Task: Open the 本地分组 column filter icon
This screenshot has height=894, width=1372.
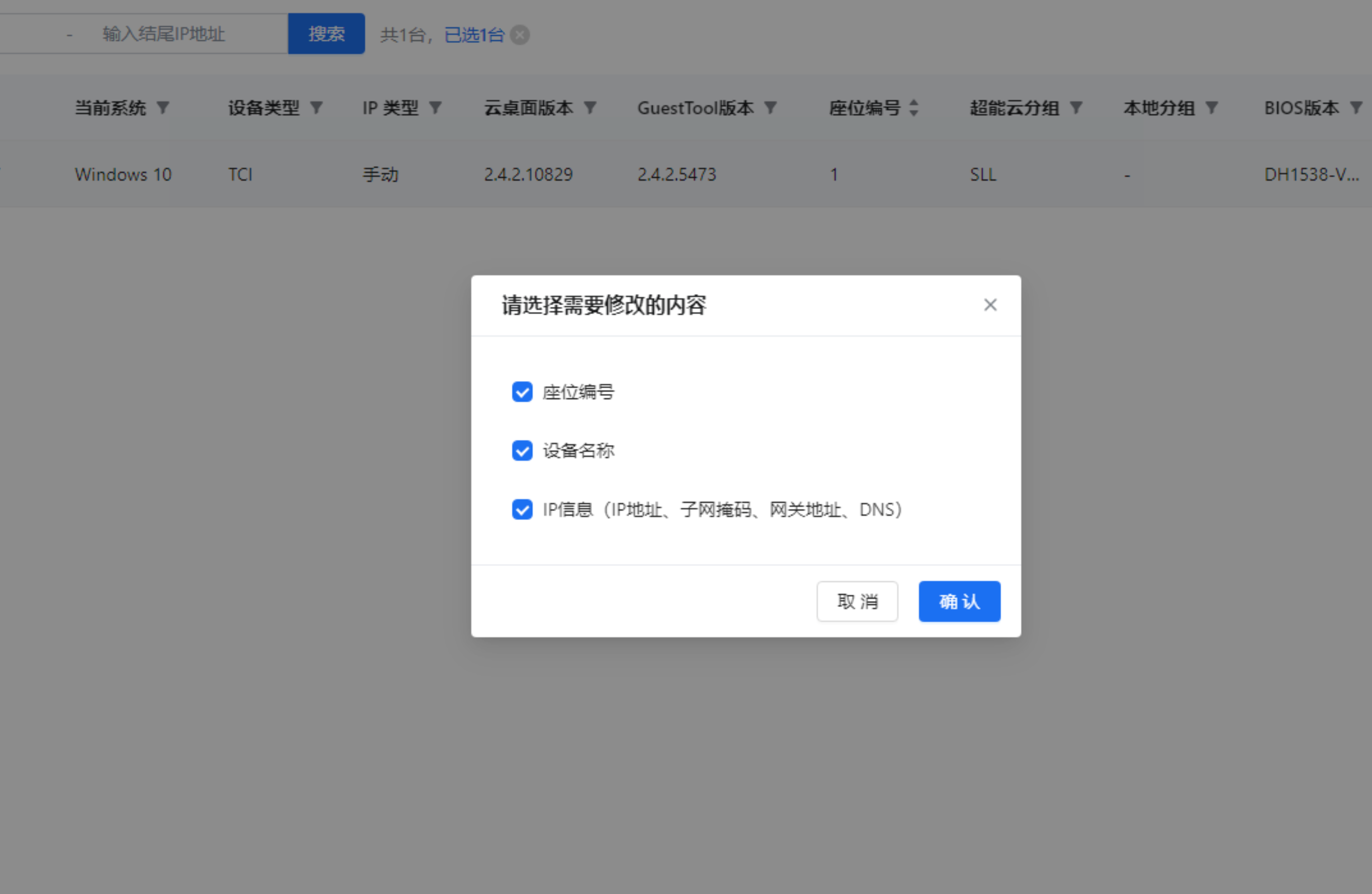Action: pyautogui.click(x=1212, y=107)
